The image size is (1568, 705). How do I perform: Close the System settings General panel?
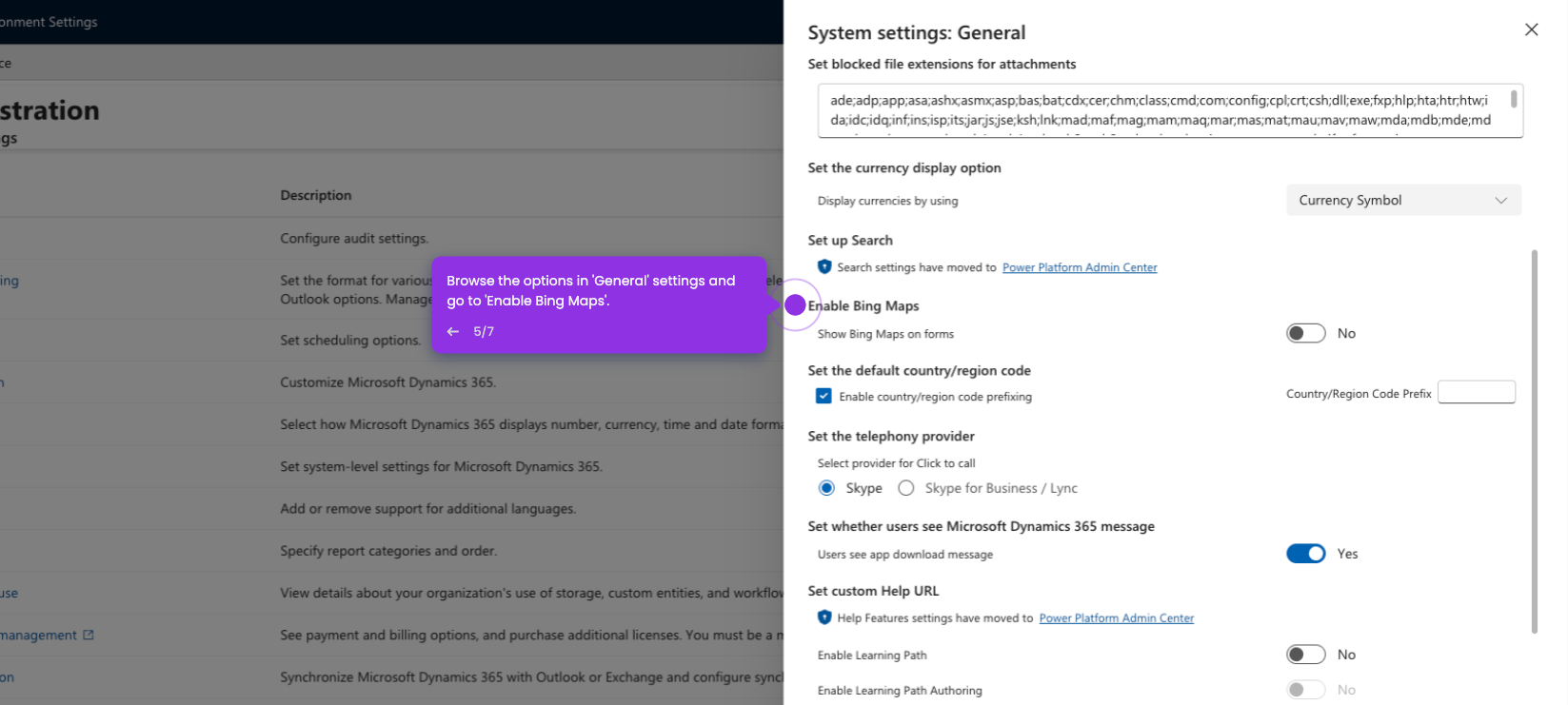[x=1531, y=29]
